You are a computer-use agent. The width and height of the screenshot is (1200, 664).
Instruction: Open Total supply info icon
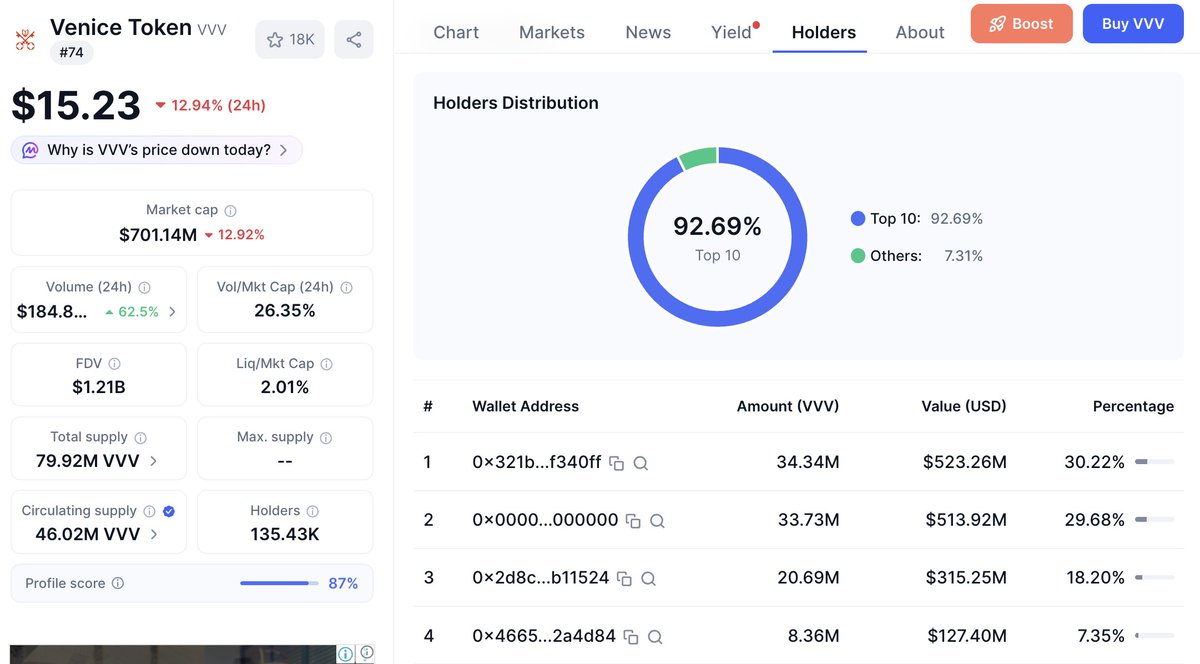pos(141,438)
